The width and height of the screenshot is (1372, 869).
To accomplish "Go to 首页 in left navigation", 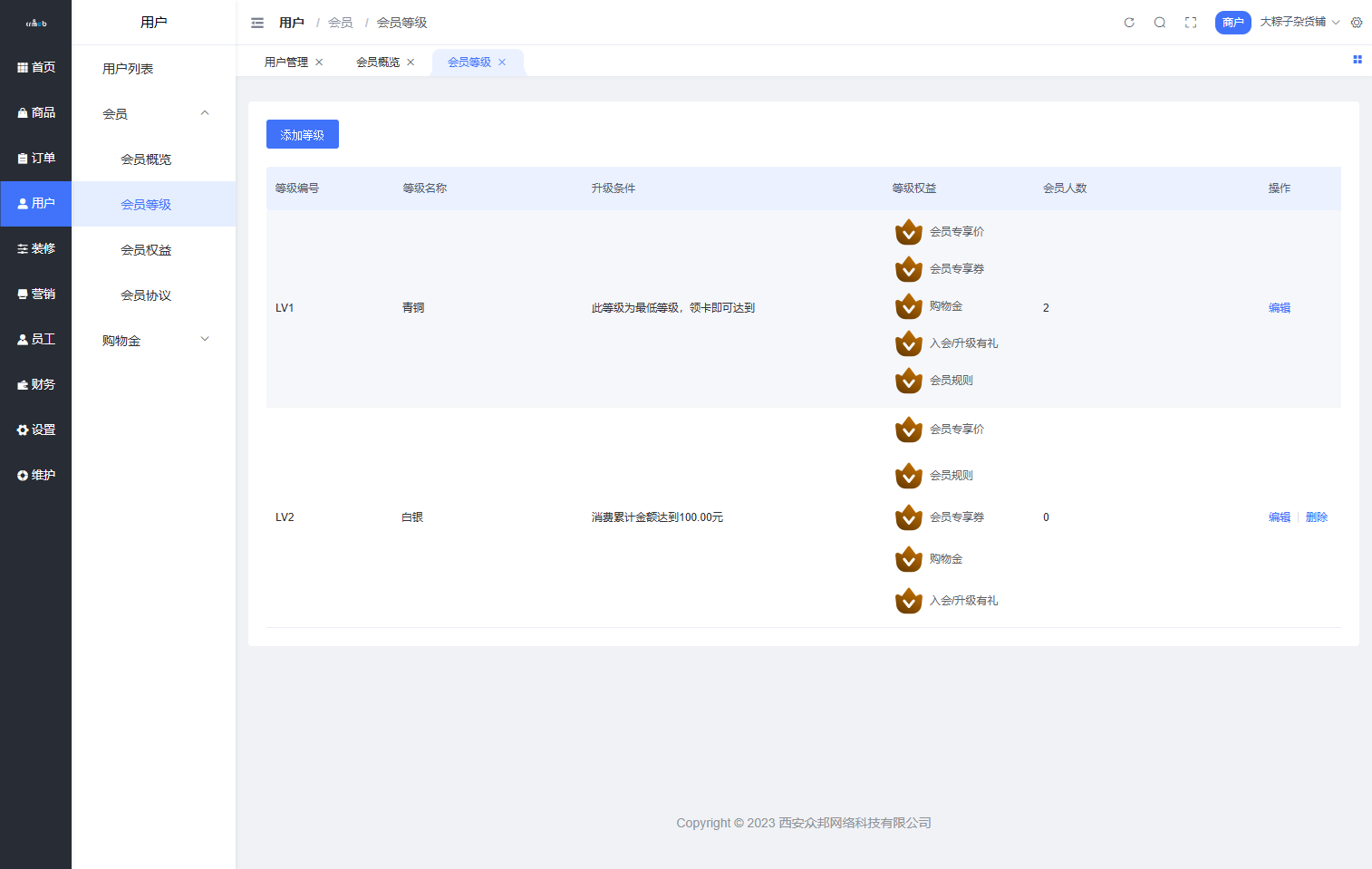I will click(36, 67).
